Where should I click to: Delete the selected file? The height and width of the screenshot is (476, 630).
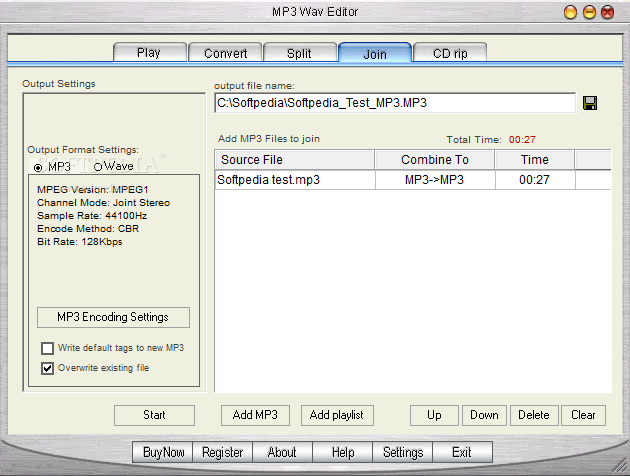pos(534,415)
